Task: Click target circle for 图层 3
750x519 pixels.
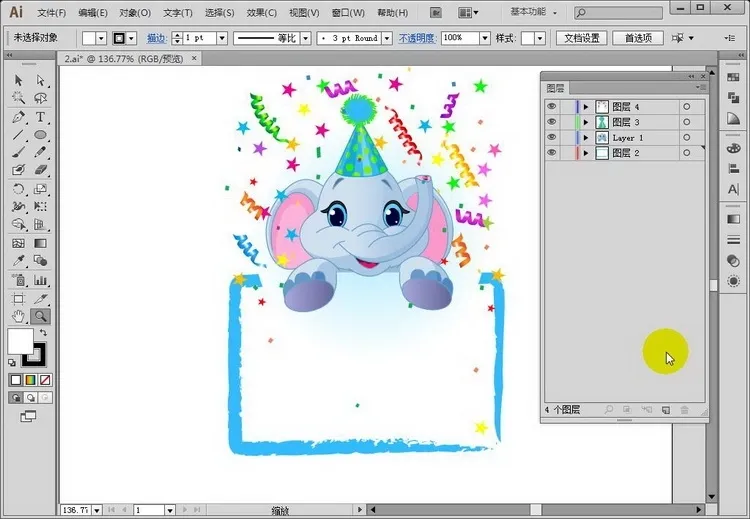Action: tap(687, 122)
